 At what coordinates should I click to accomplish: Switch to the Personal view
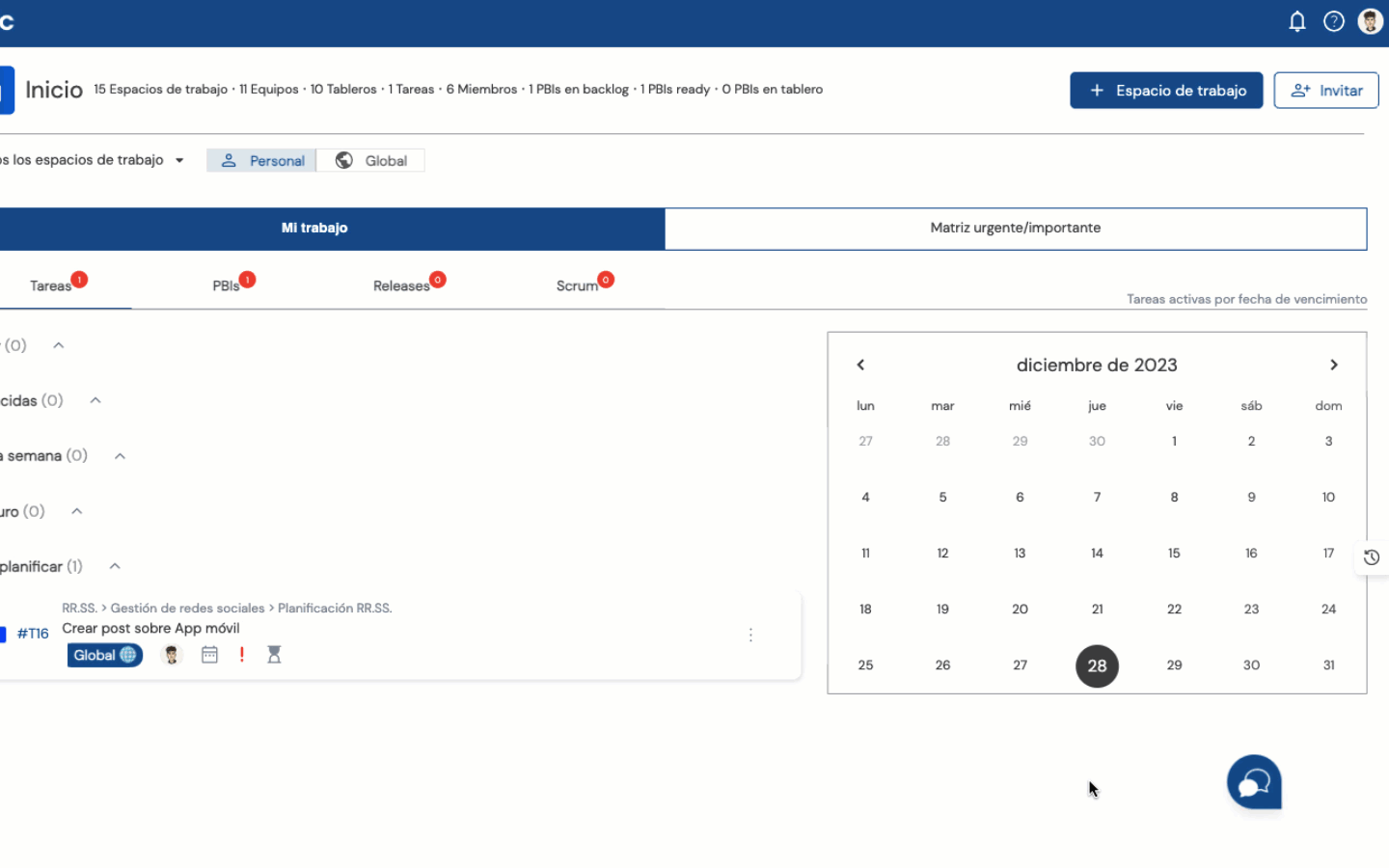point(262,161)
